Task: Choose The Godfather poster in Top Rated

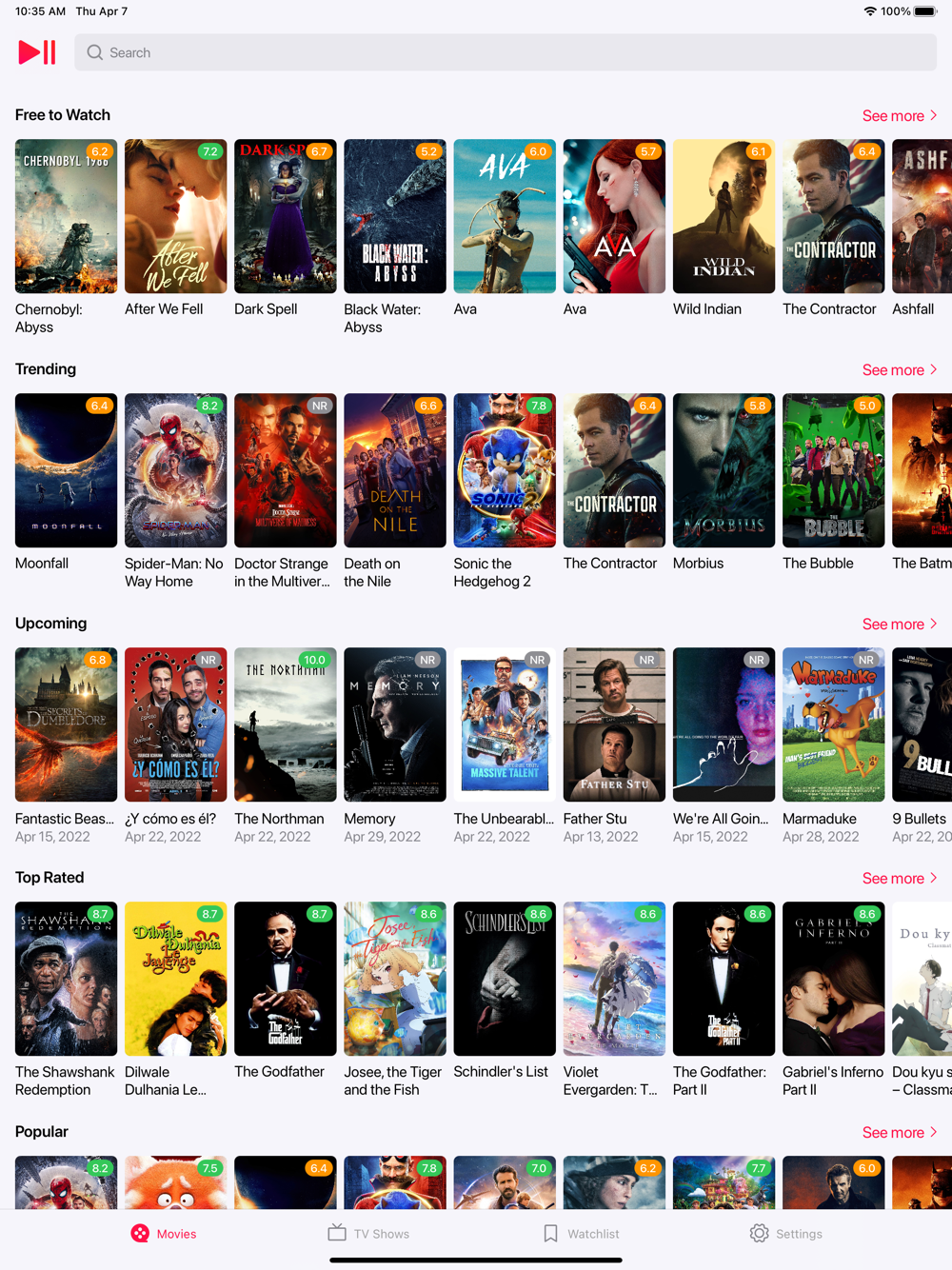Action: 285,979
